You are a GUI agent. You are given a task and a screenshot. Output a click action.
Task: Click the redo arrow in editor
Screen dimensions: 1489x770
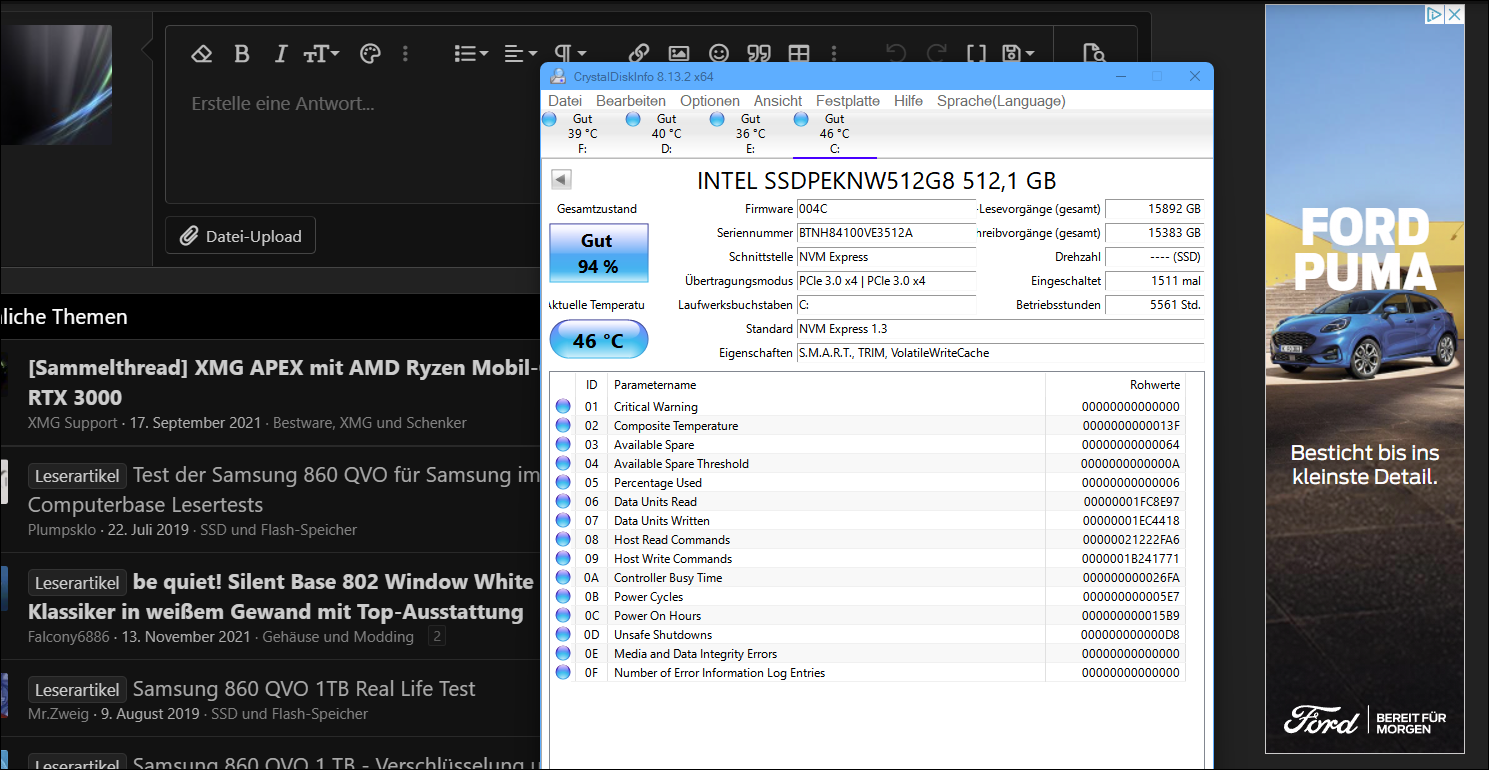pyautogui.click(x=936, y=54)
